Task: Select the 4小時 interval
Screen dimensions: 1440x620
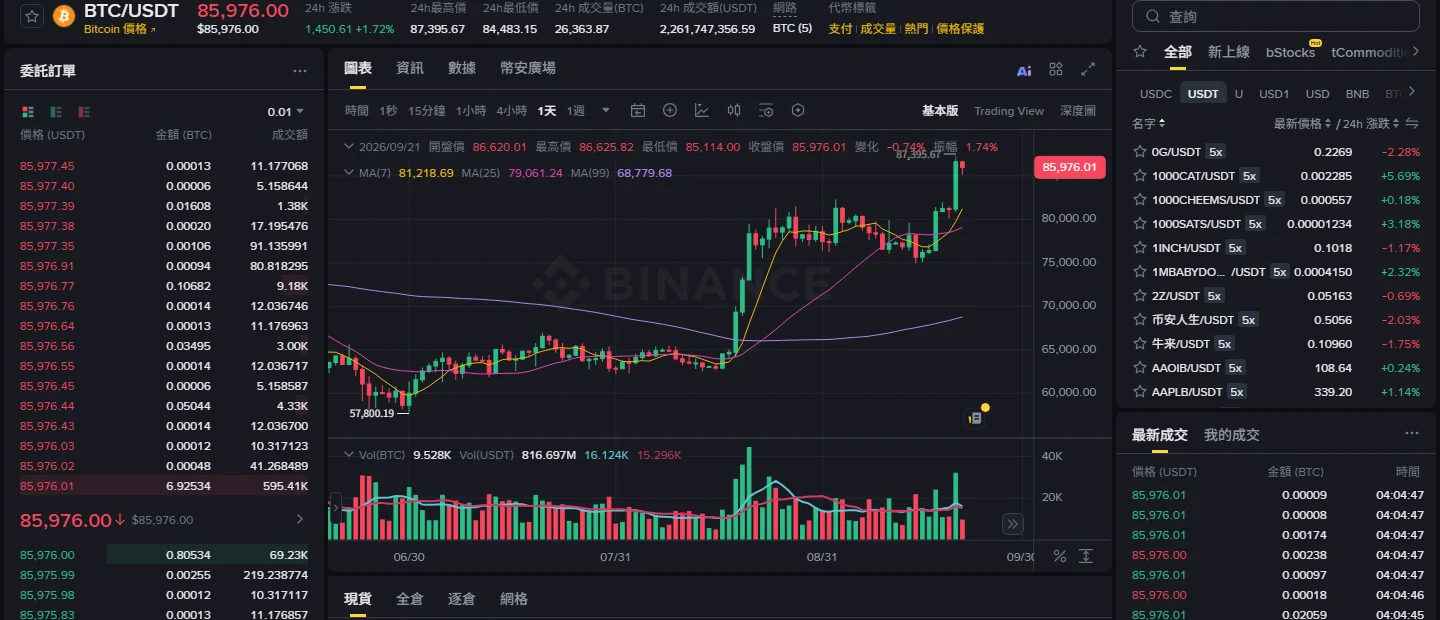Action: (511, 111)
